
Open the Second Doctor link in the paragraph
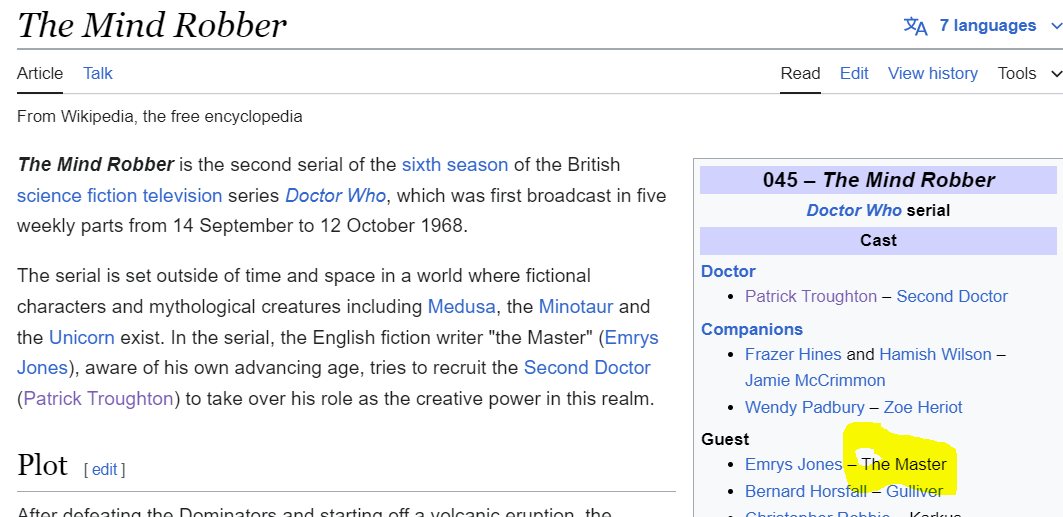(x=587, y=368)
